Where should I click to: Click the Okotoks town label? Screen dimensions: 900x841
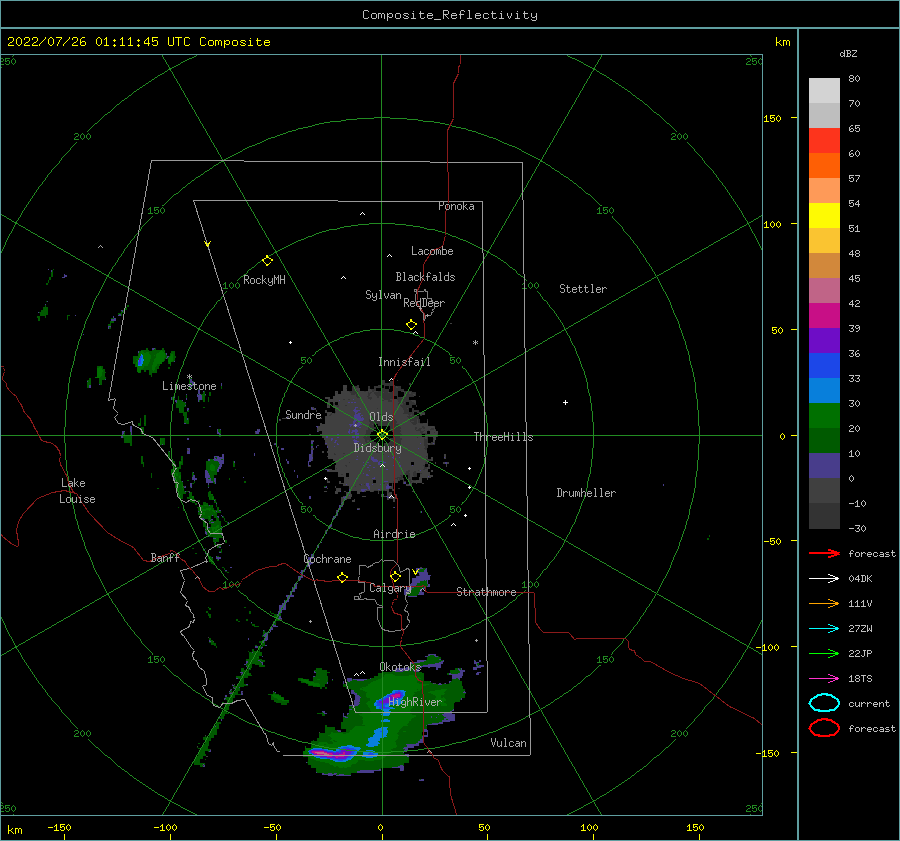tap(400, 667)
